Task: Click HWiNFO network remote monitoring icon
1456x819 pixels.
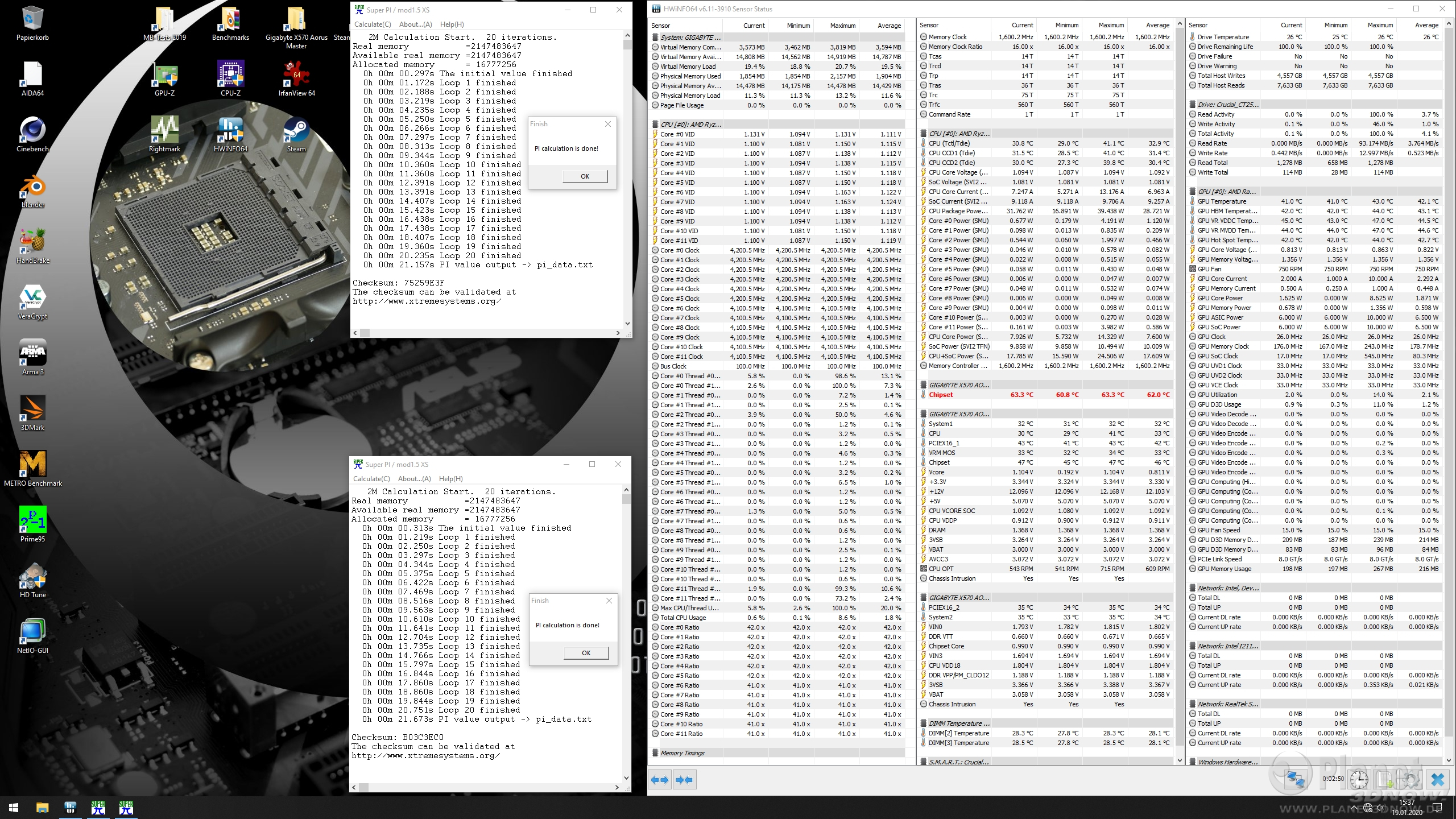Action: (1295, 779)
